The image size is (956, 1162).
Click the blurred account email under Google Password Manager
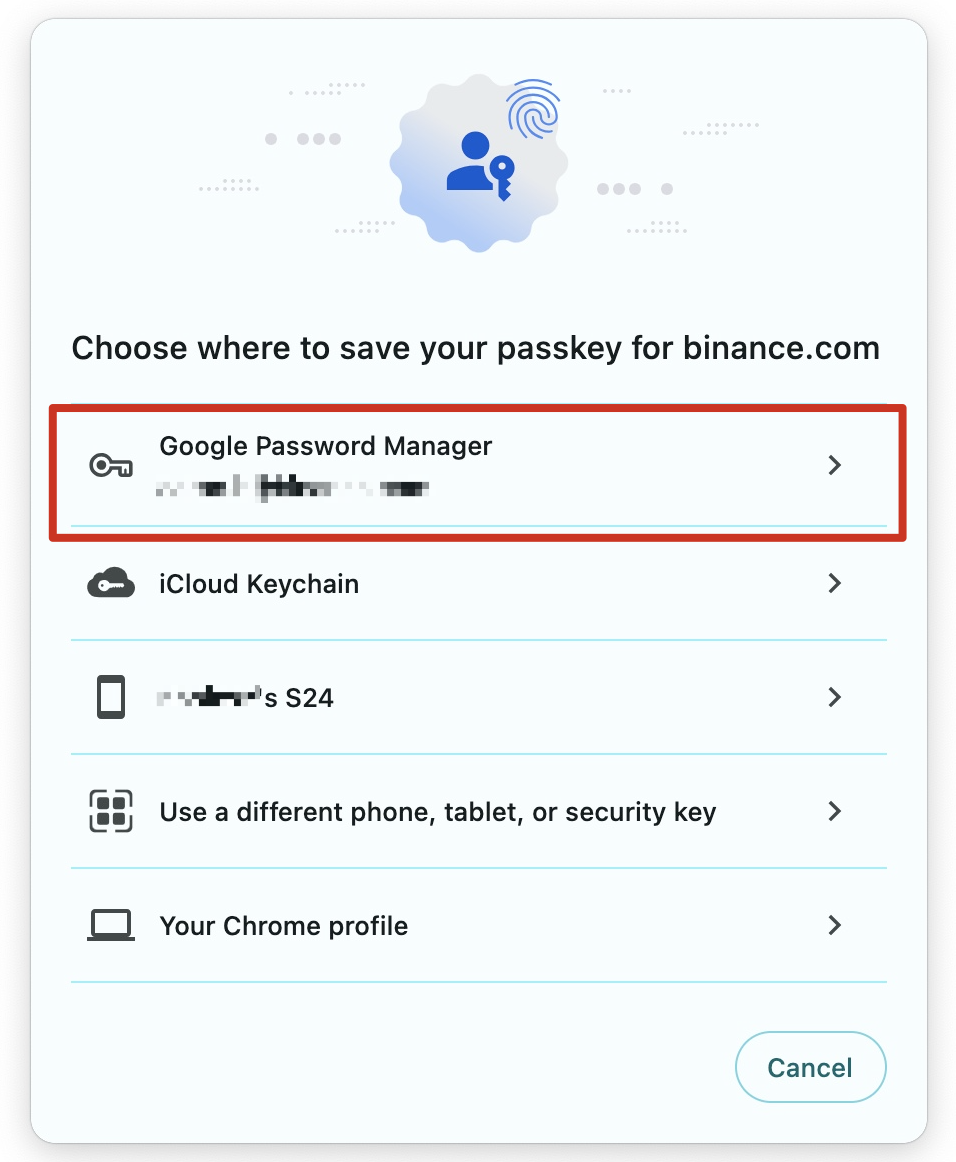tap(293, 489)
